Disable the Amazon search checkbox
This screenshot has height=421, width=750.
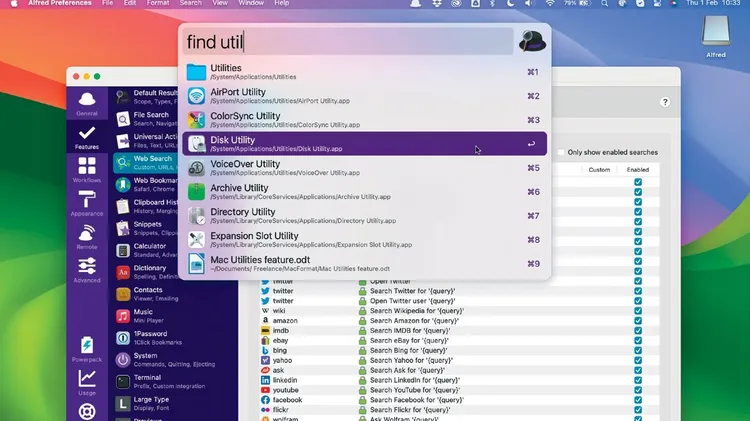pos(638,321)
